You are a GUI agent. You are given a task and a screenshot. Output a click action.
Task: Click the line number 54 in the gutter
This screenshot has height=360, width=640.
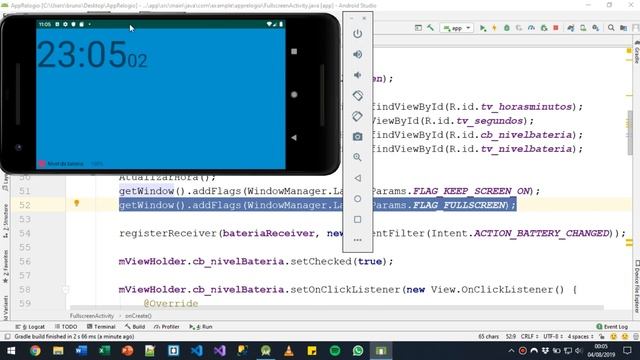click(x=25, y=233)
